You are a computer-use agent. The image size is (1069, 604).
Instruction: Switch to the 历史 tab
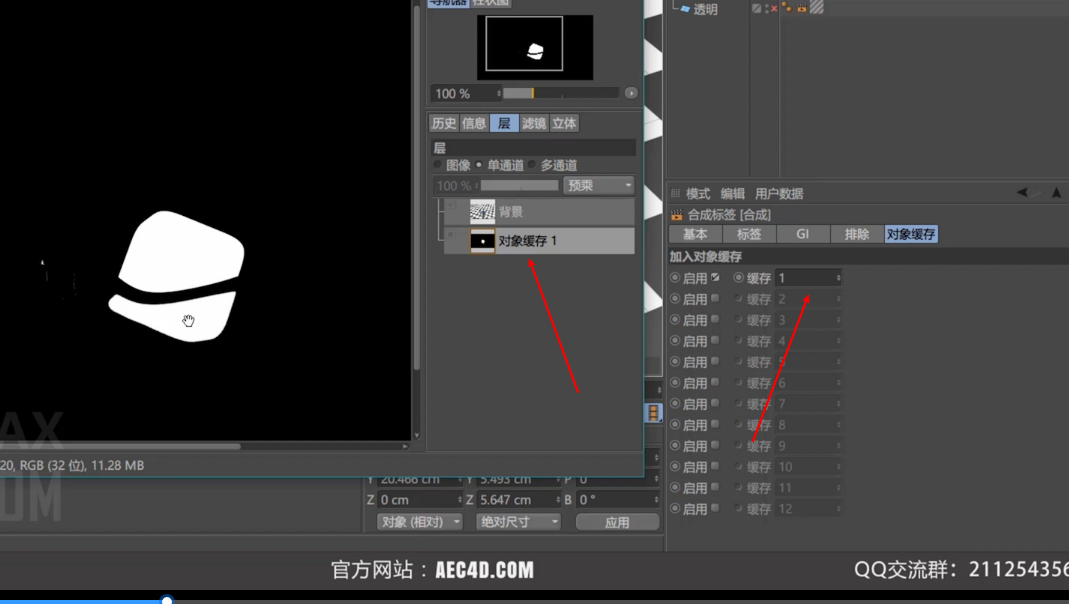coord(444,123)
